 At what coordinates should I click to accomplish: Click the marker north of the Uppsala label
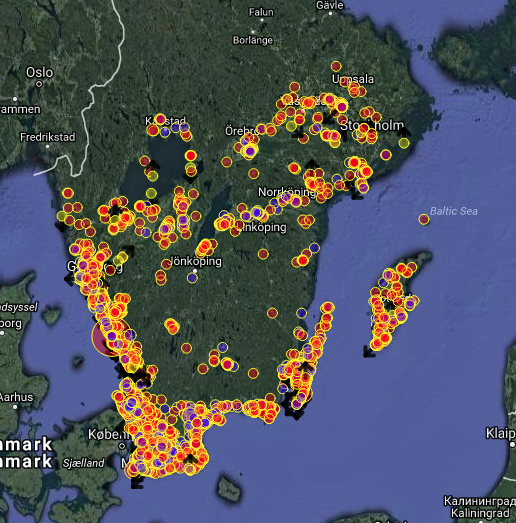[x=336, y=66]
